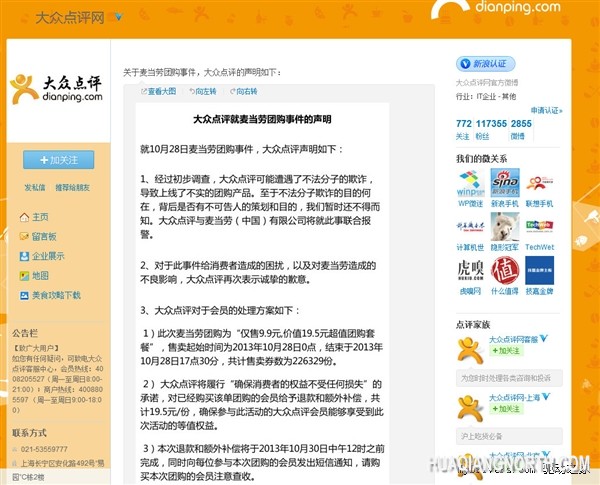The image size is (600, 485).
Task: Click the 公告栏 heading text
Action: click(x=25, y=333)
